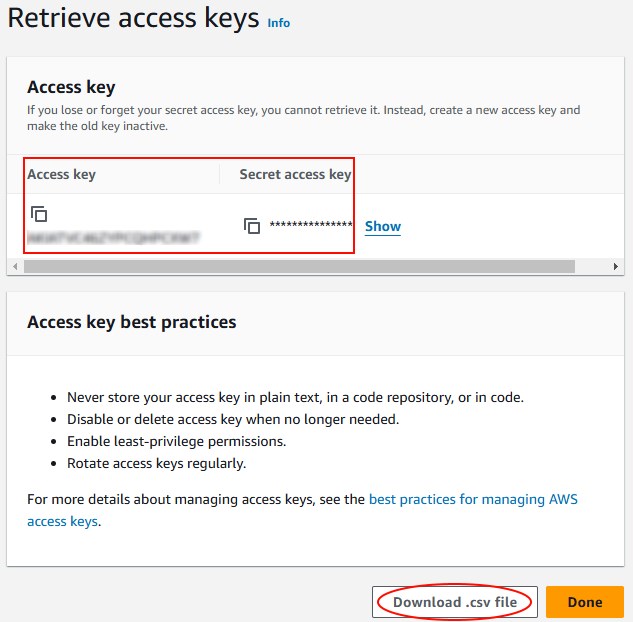The height and width of the screenshot is (622, 633).
Task: Open the Info link beside the title
Action: pos(279,23)
